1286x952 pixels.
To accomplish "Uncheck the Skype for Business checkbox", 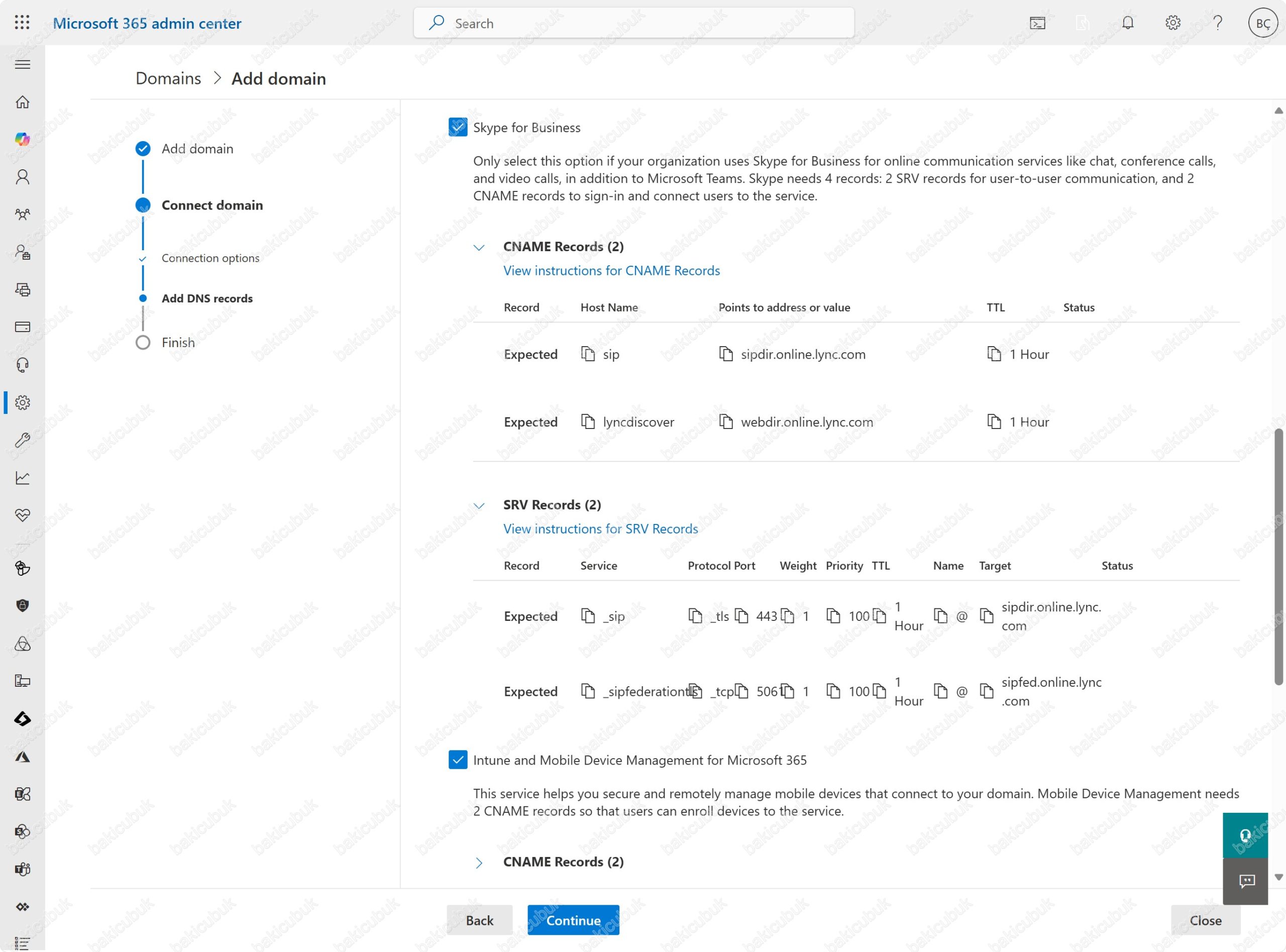I will (458, 128).
